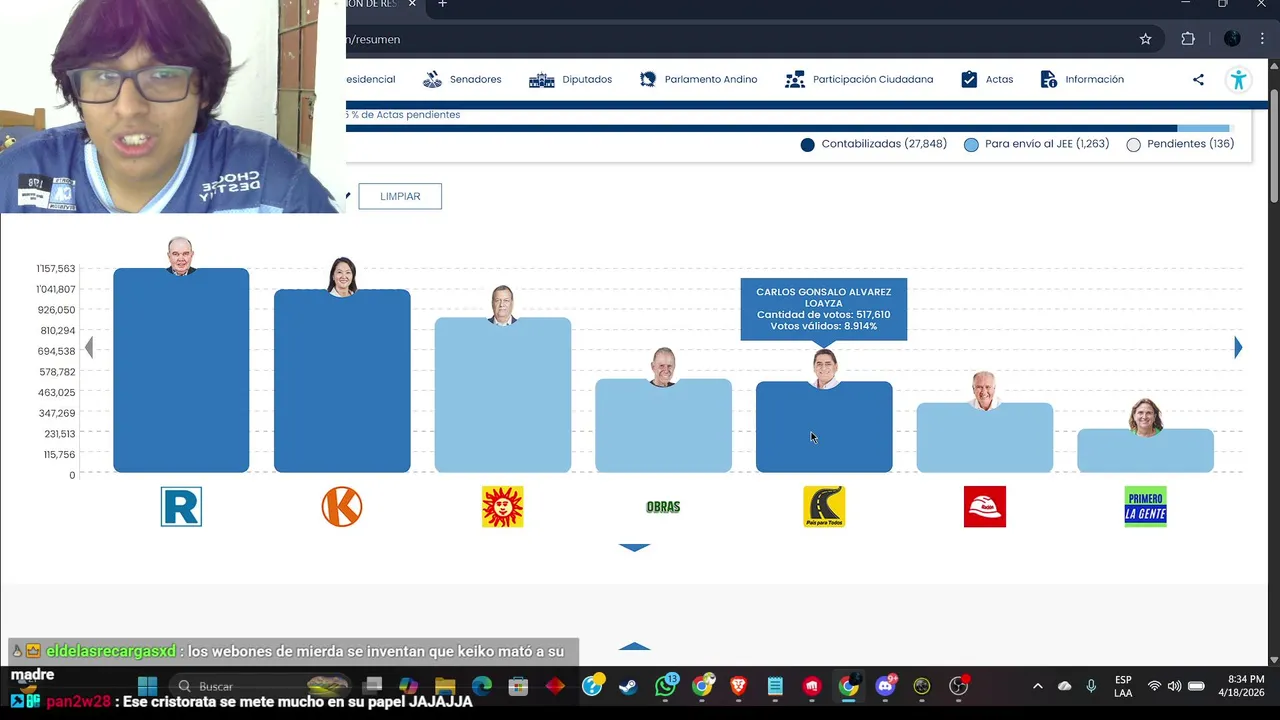Open the Diputados results tab
Viewport: 1280px width, 720px height.
pos(570,79)
